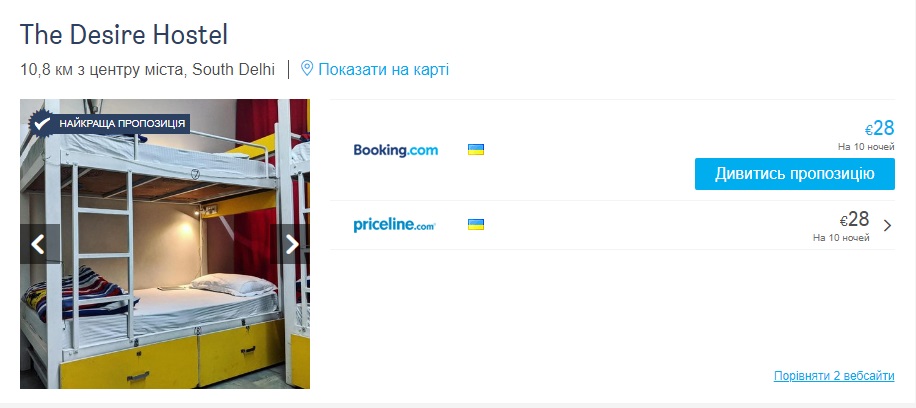This screenshot has width=916, height=408.
Task: Click the priceline.com logo
Action: point(394,225)
